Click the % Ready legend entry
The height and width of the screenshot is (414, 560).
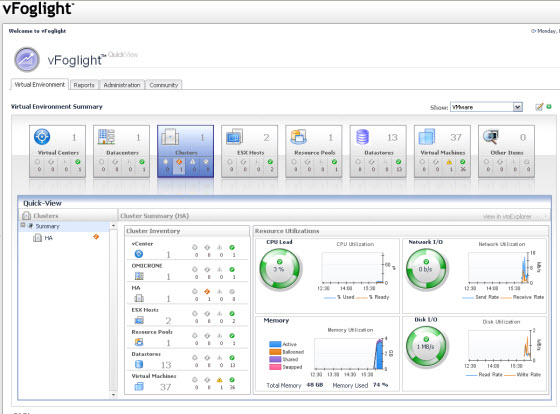pyautogui.click(x=372, y=297)
